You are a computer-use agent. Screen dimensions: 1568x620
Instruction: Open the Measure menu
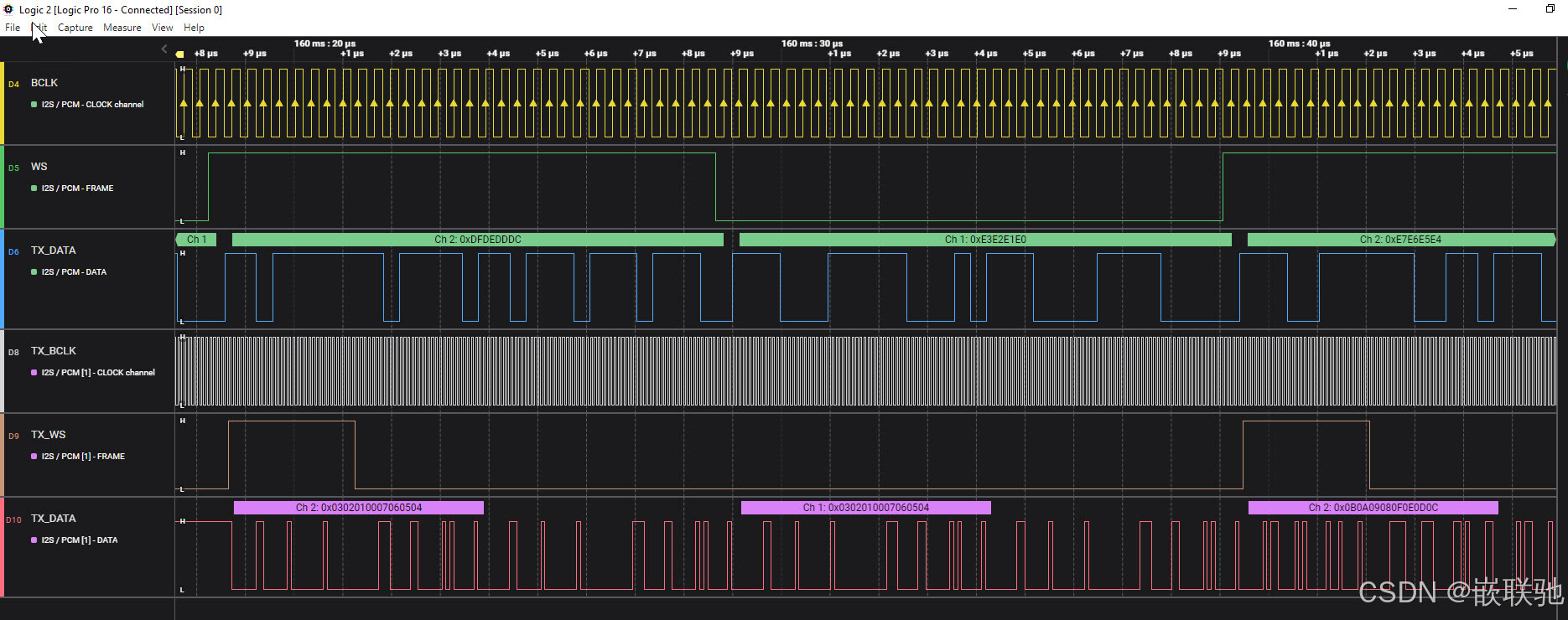coord(122,28)
